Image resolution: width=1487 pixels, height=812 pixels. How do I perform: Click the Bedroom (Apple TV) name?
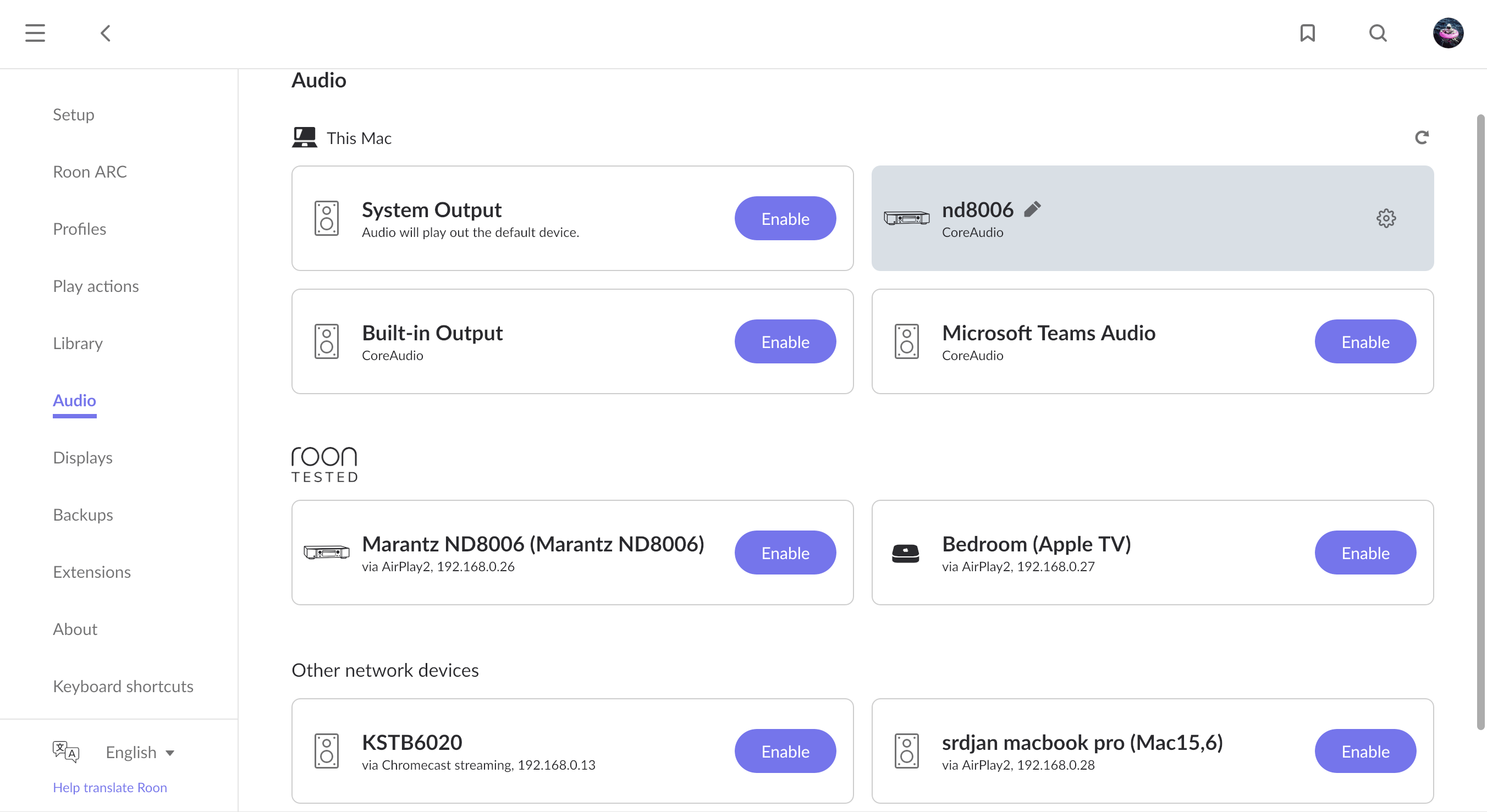pos(1036,544)
